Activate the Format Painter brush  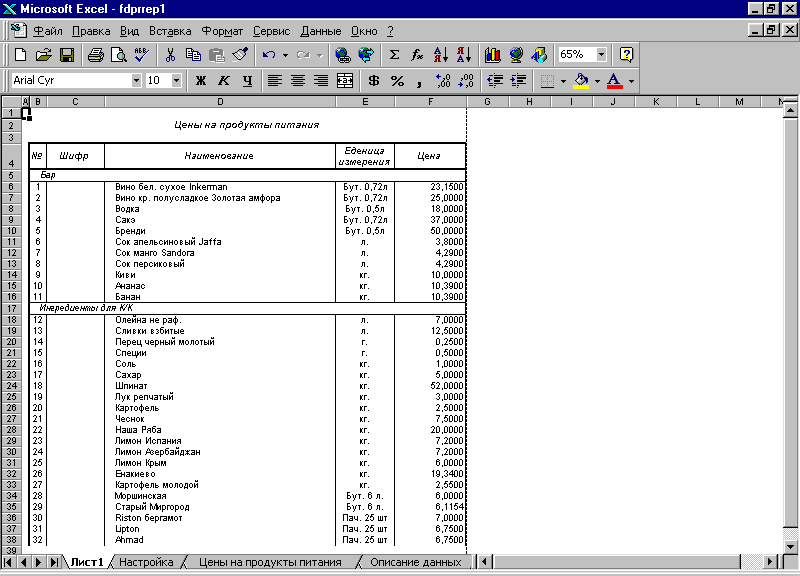pos(240,55)
